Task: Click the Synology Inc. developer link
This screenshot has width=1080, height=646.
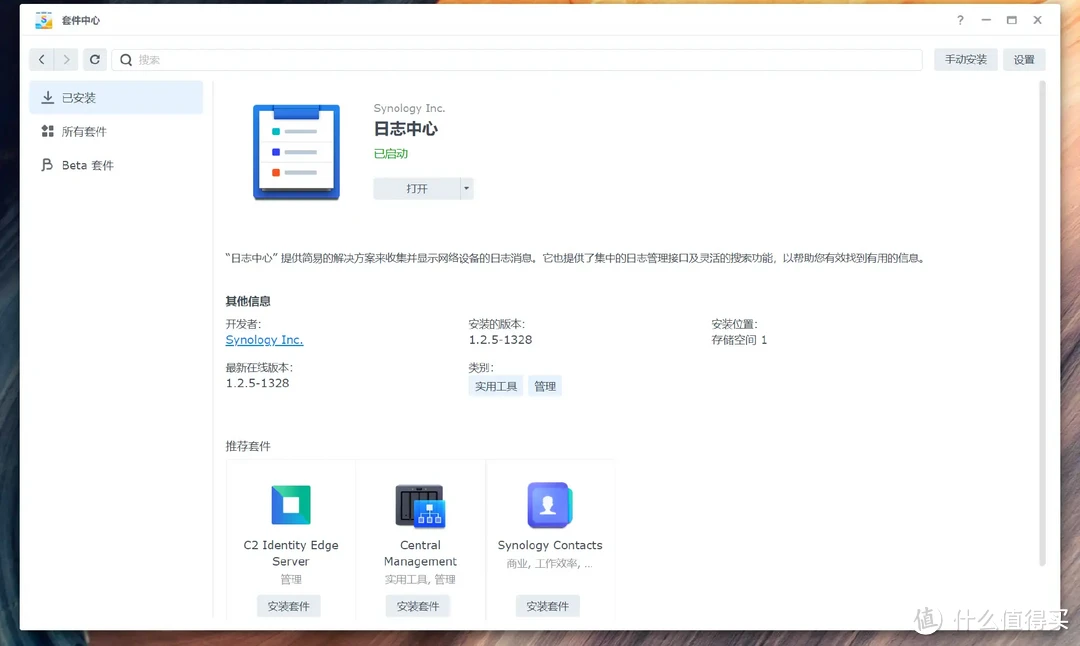Action: pyautogui.click(x=264, y=340)
